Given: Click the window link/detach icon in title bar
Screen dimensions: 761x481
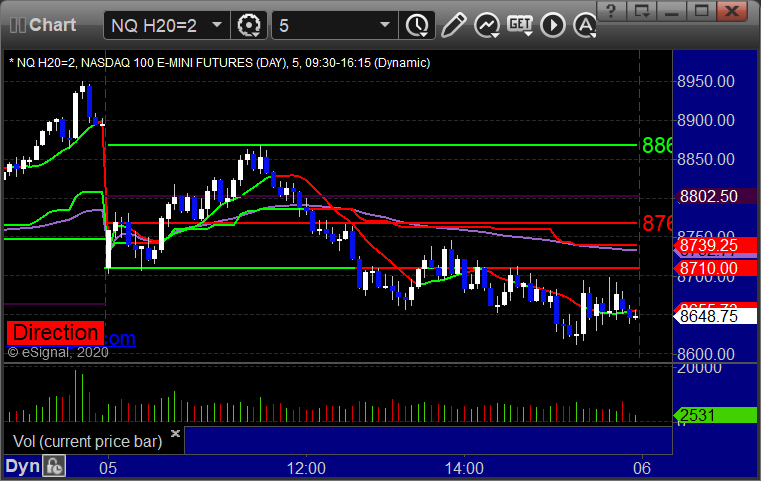Looking at the screenshot, I should click(641, 10).
